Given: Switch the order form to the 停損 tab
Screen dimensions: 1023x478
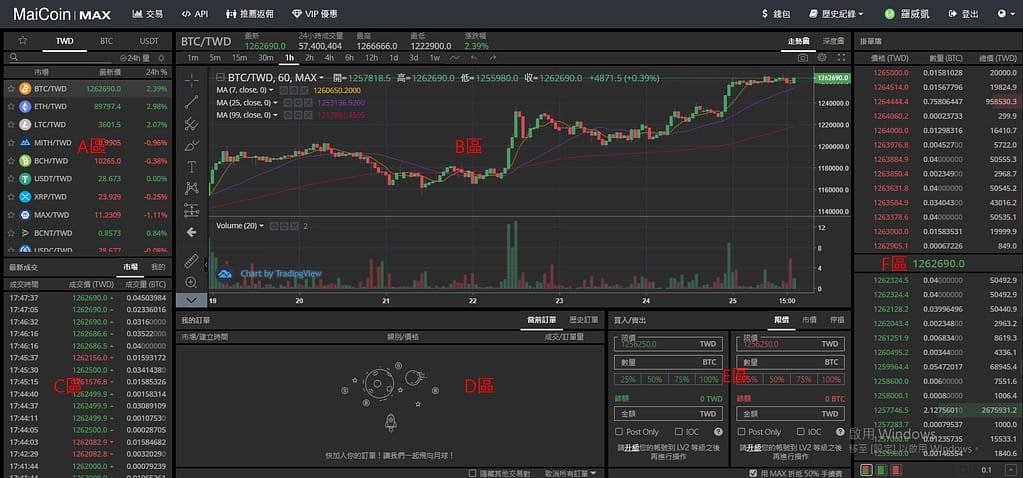Looking at the screenshot, I should tap(836, 320).
